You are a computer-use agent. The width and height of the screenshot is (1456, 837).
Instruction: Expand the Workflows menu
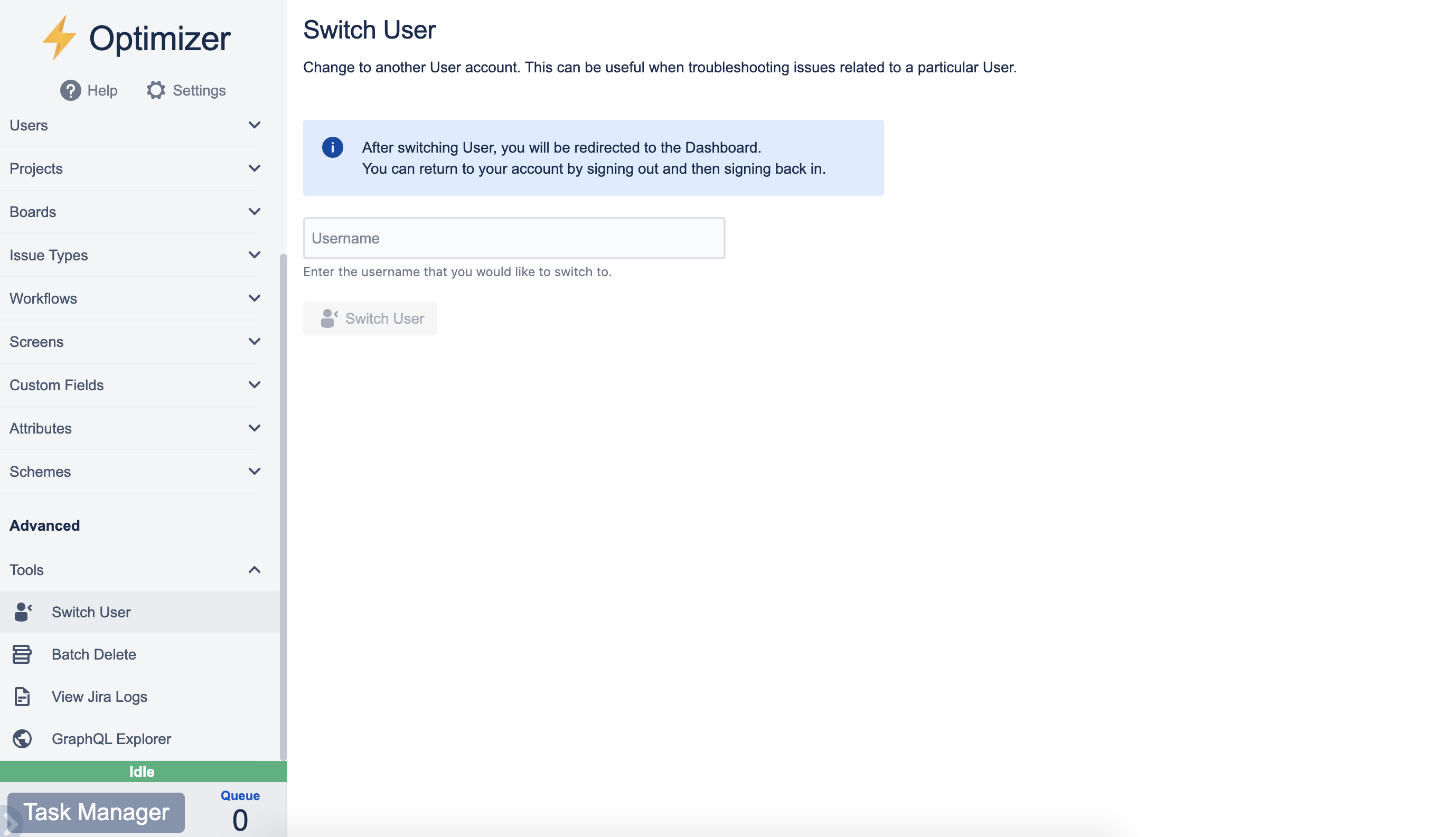tap(254, 298)
